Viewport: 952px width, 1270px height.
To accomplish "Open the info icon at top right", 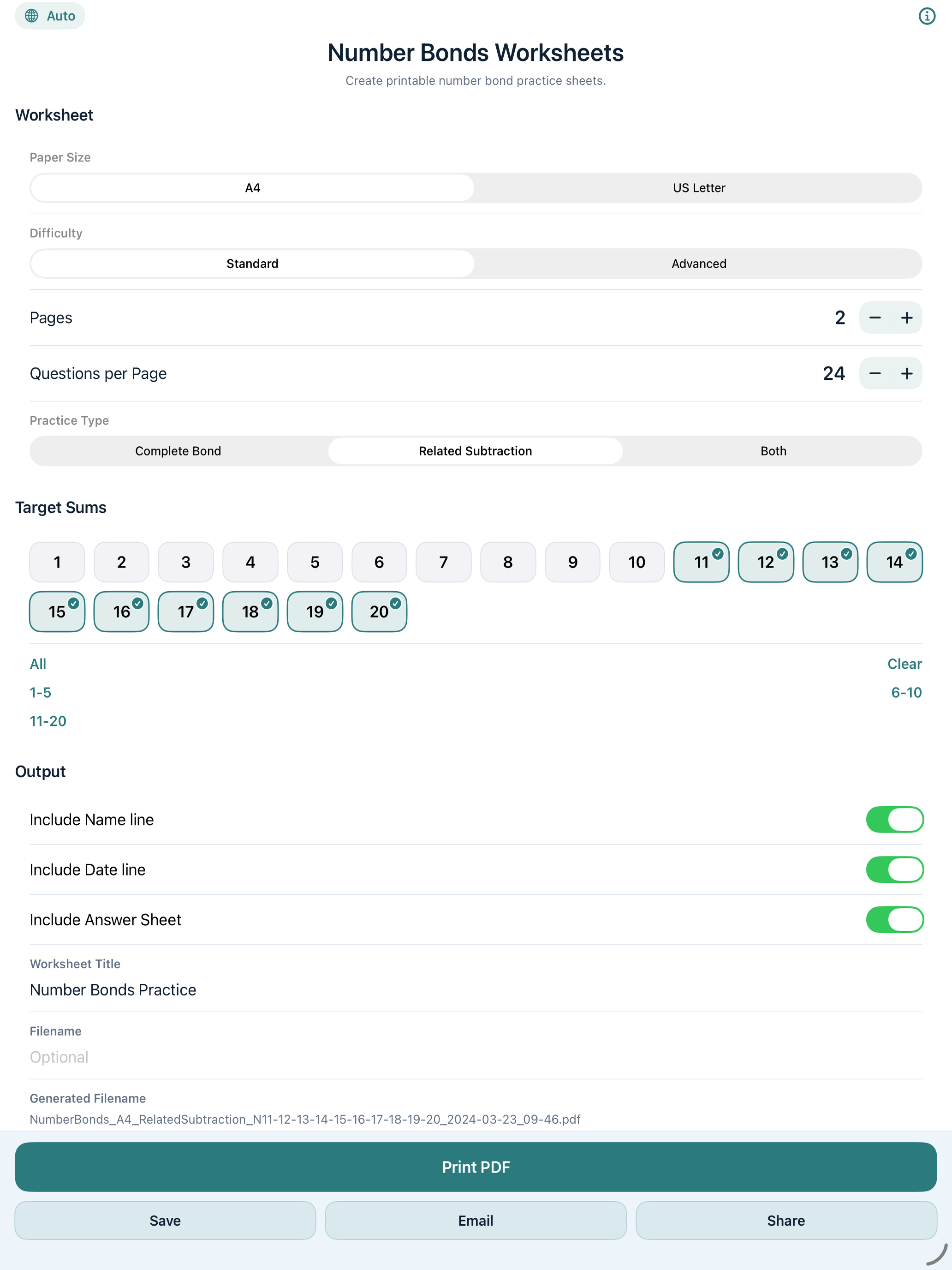I will pyautogui.click(x=927, y=16).
